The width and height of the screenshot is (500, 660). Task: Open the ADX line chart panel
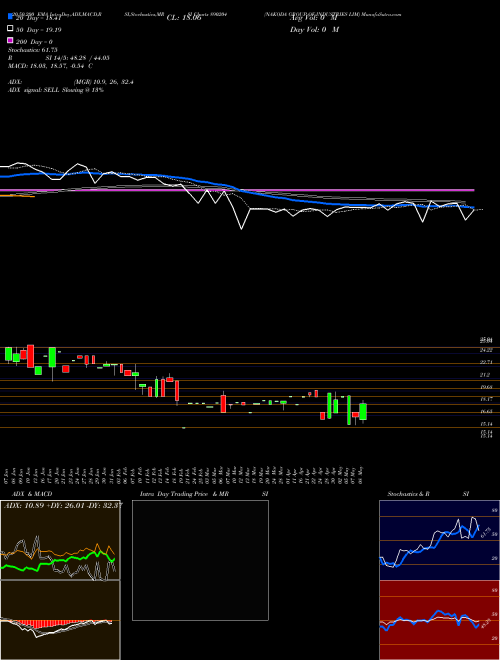pyautogui.click(x=60, y=540)
